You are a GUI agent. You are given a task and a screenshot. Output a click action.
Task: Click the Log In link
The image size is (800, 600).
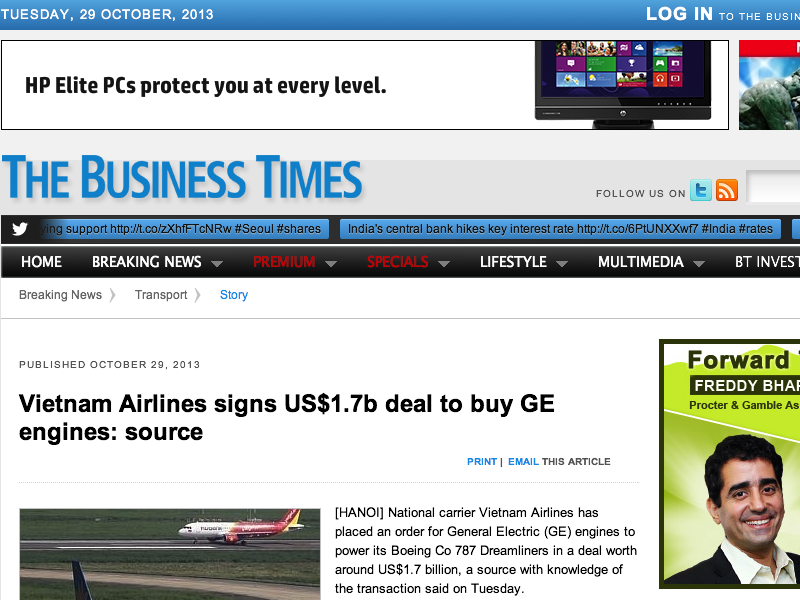coord(679,14)
